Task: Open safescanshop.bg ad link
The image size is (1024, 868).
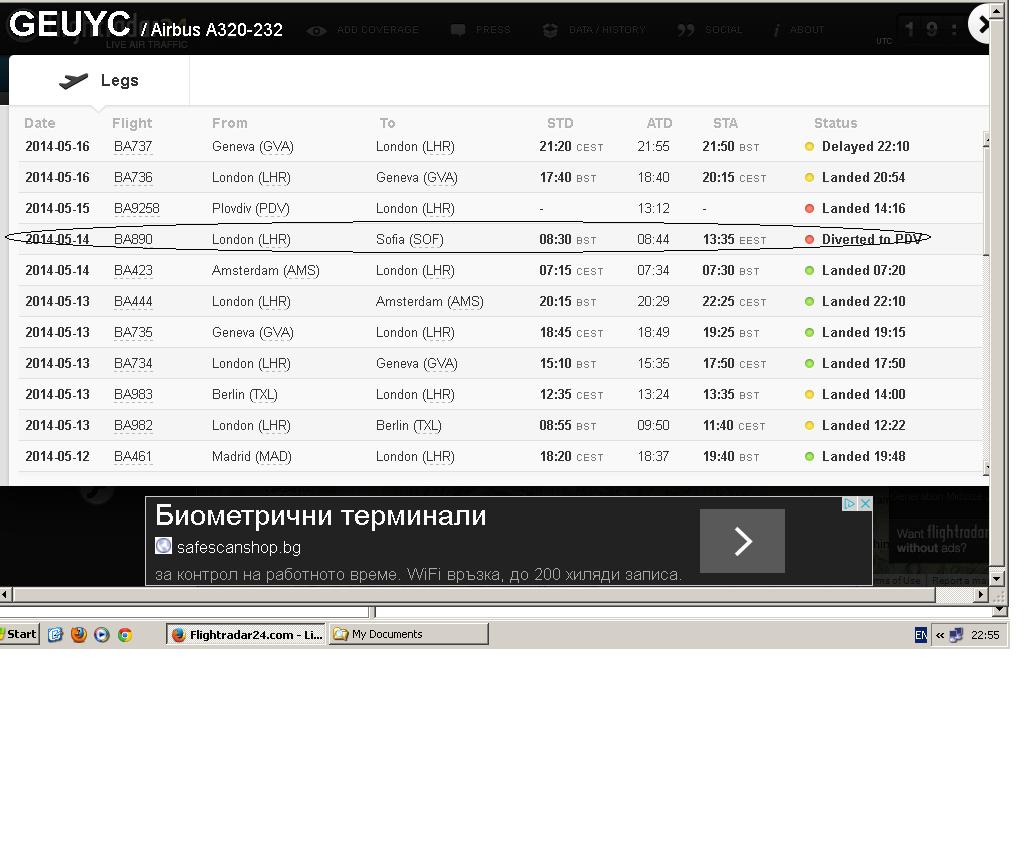Action: coord(238,547)
